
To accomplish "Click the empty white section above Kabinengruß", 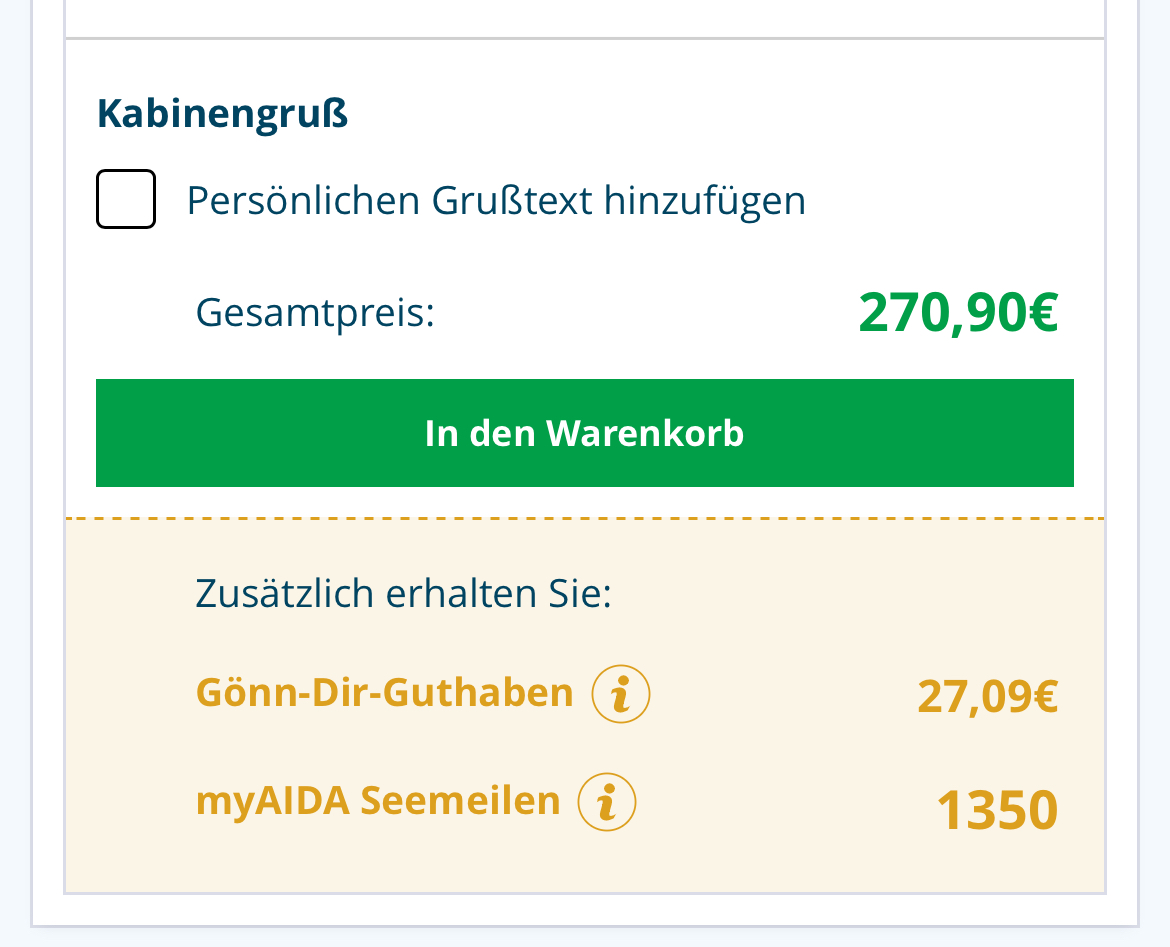I will click(584, 18).
